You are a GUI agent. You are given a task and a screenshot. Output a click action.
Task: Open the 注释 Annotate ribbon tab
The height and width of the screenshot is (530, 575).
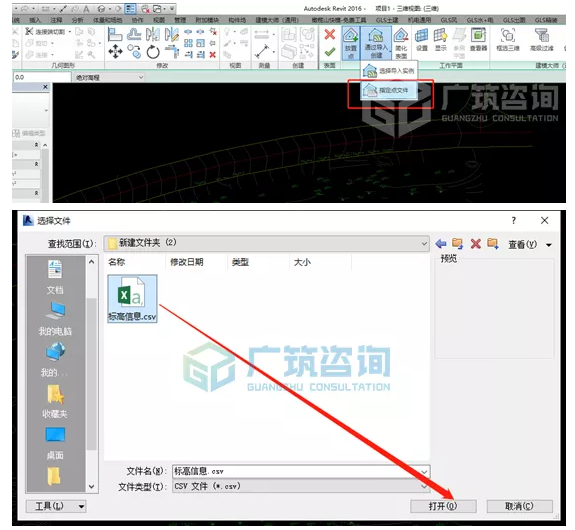point(56,20)
